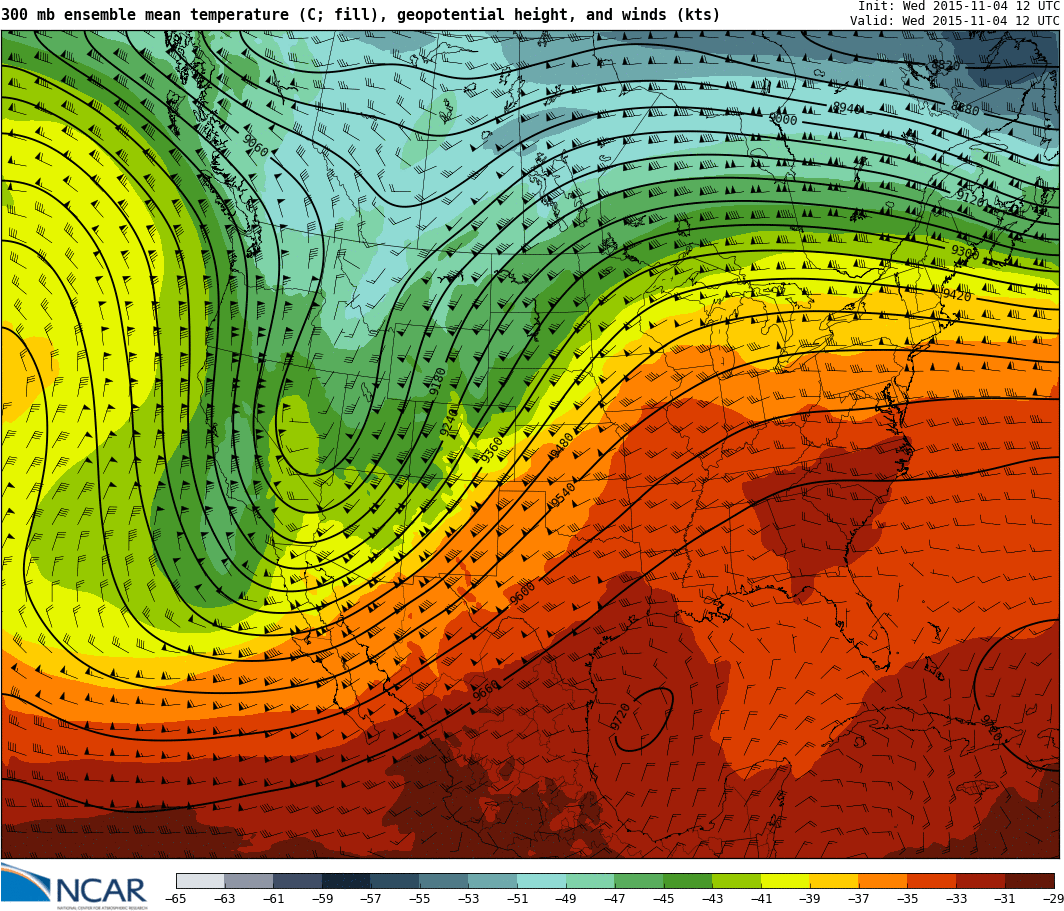Pick the gold -39 to -37 legend swatch
Image resolution: width=1064 pixels, height=911 pixels.
835,880
